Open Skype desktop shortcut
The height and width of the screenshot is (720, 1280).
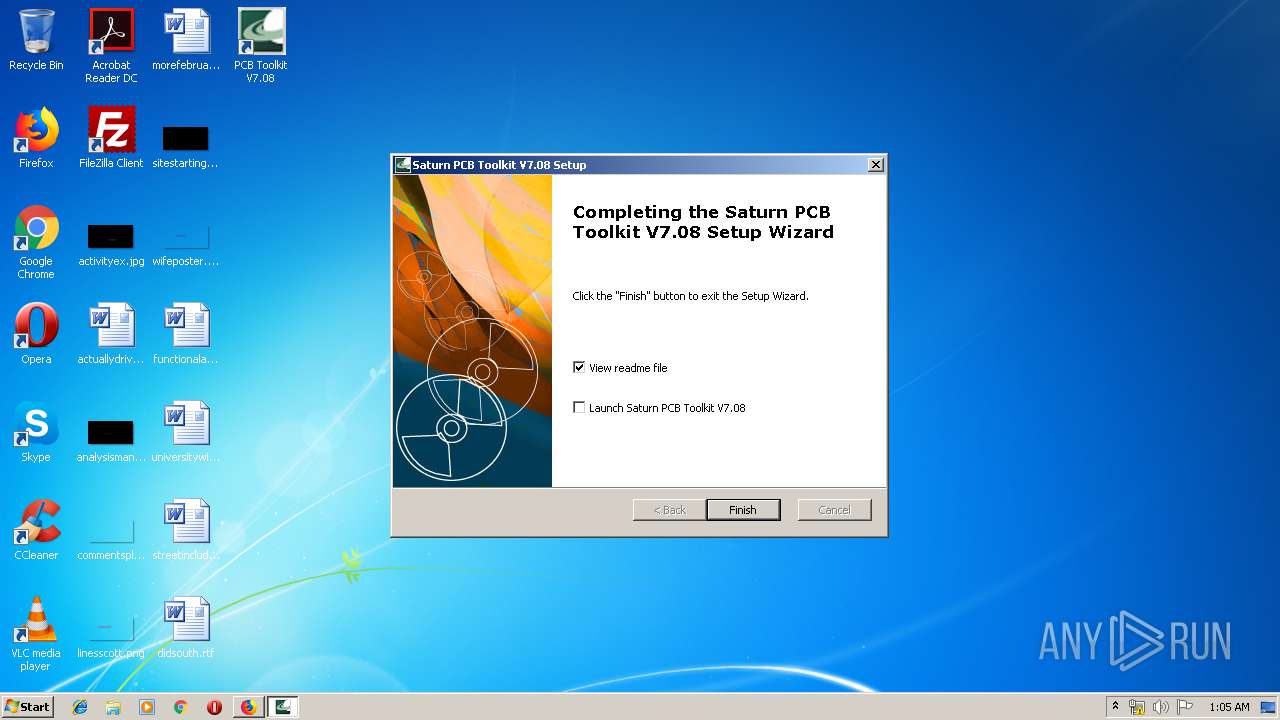click(36, 432)
